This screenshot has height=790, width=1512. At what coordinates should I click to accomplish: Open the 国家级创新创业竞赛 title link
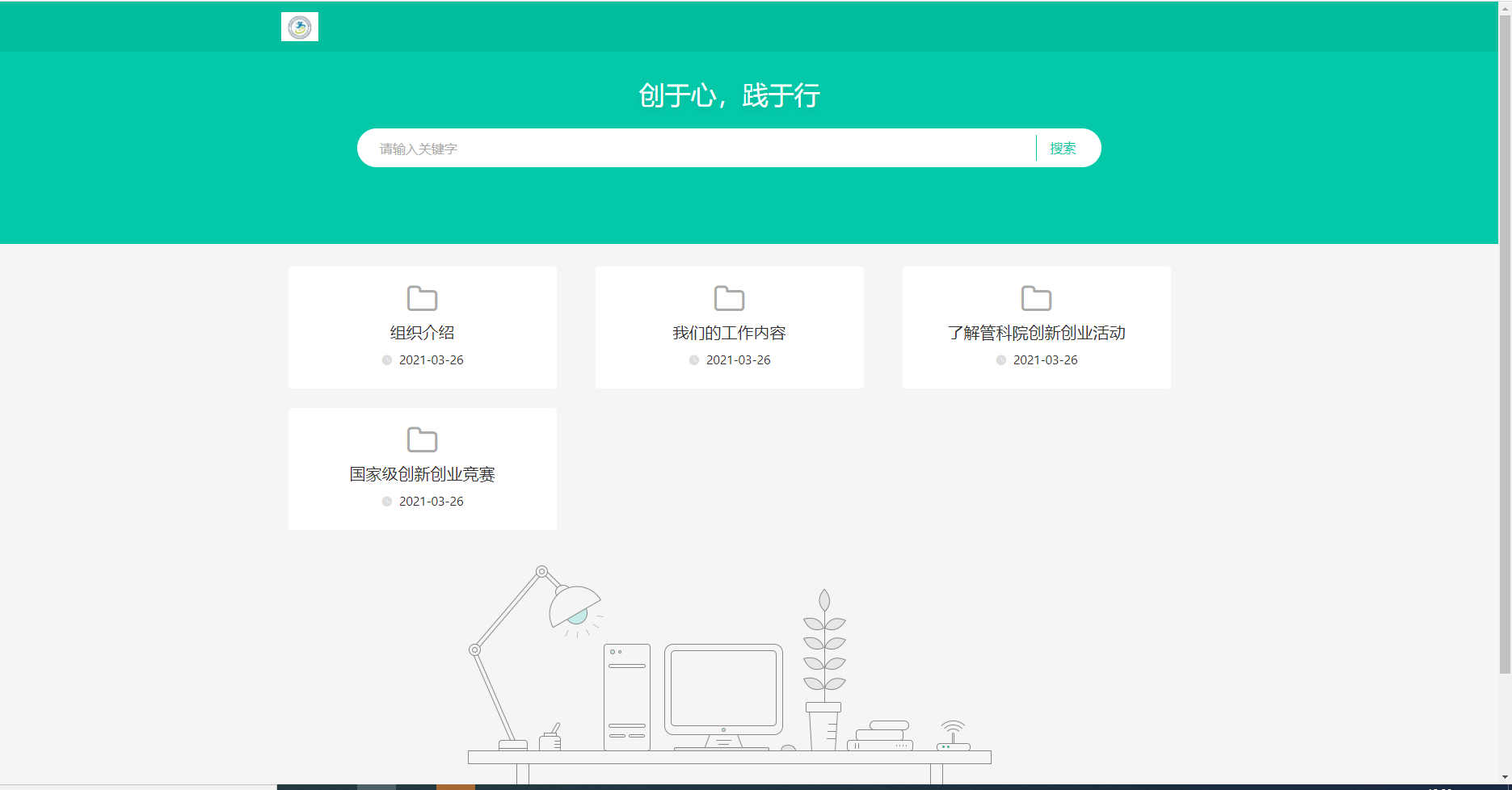pos(423,474)
